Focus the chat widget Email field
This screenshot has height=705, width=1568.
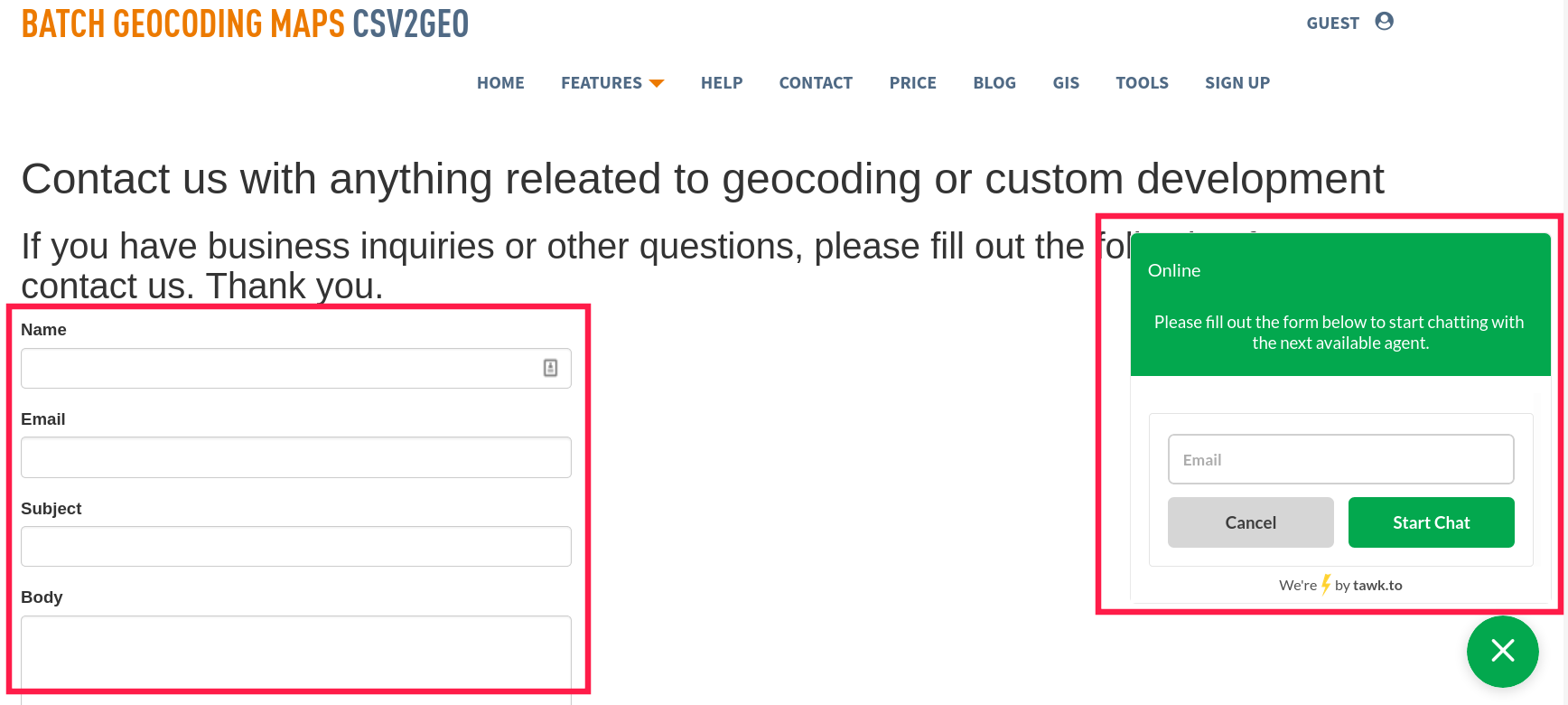tap(1340, 459)
